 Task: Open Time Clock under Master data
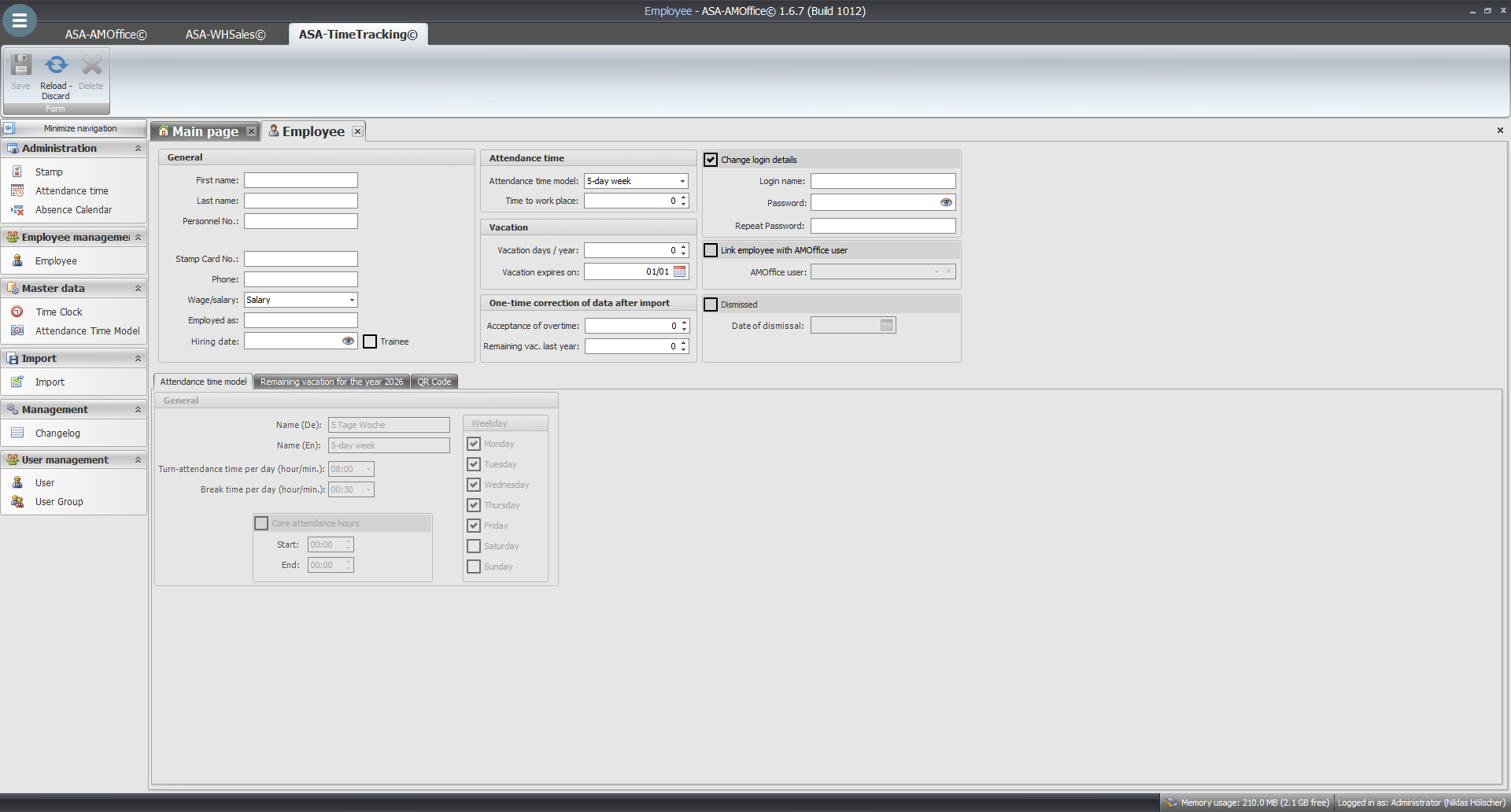(58, 312)
